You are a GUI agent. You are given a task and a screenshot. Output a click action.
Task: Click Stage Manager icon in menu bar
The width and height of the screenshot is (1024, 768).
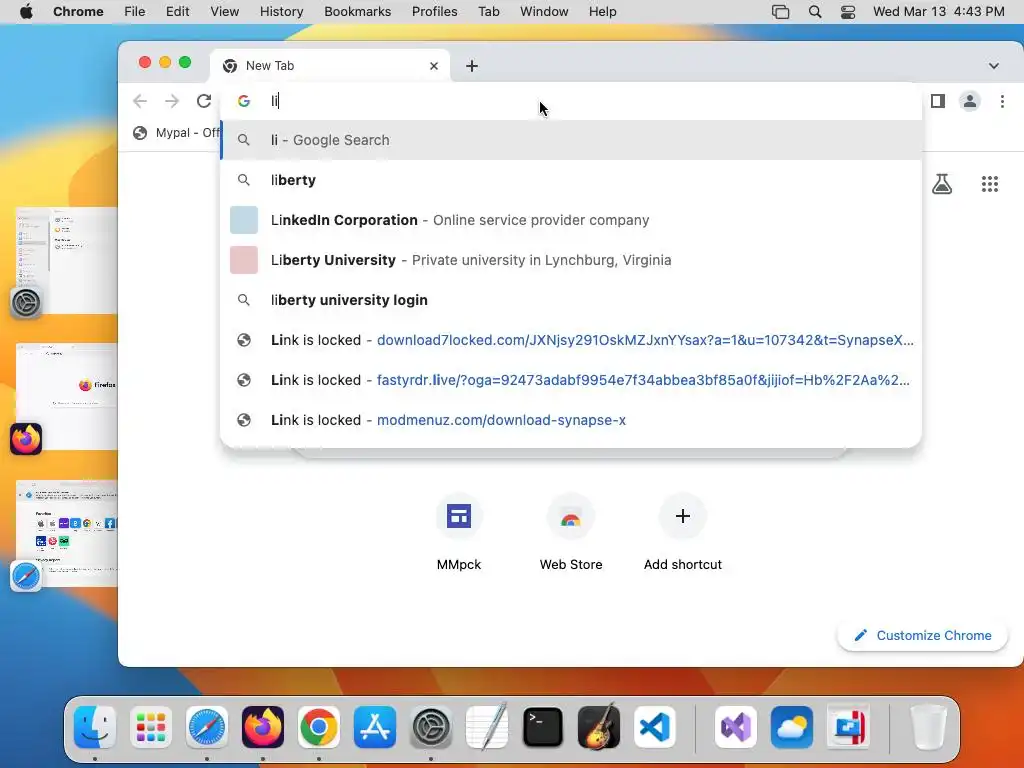coord(780,12)
